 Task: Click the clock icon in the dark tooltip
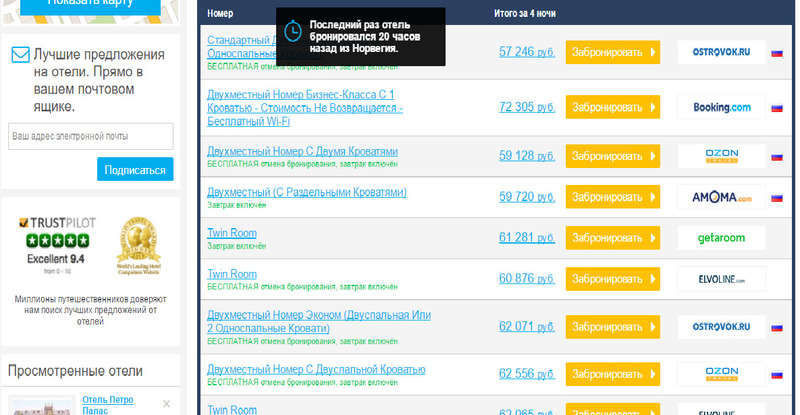293,32
